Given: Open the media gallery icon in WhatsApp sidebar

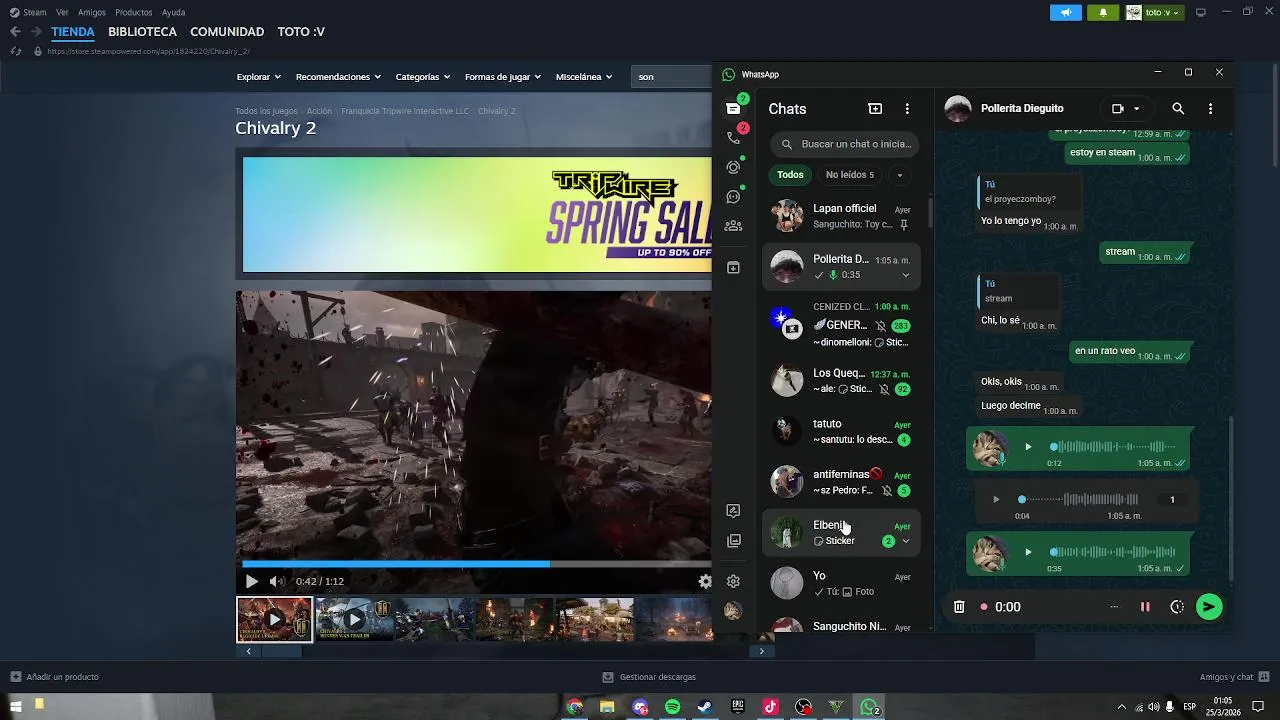Looking at the screenshot, I should 733,541.
